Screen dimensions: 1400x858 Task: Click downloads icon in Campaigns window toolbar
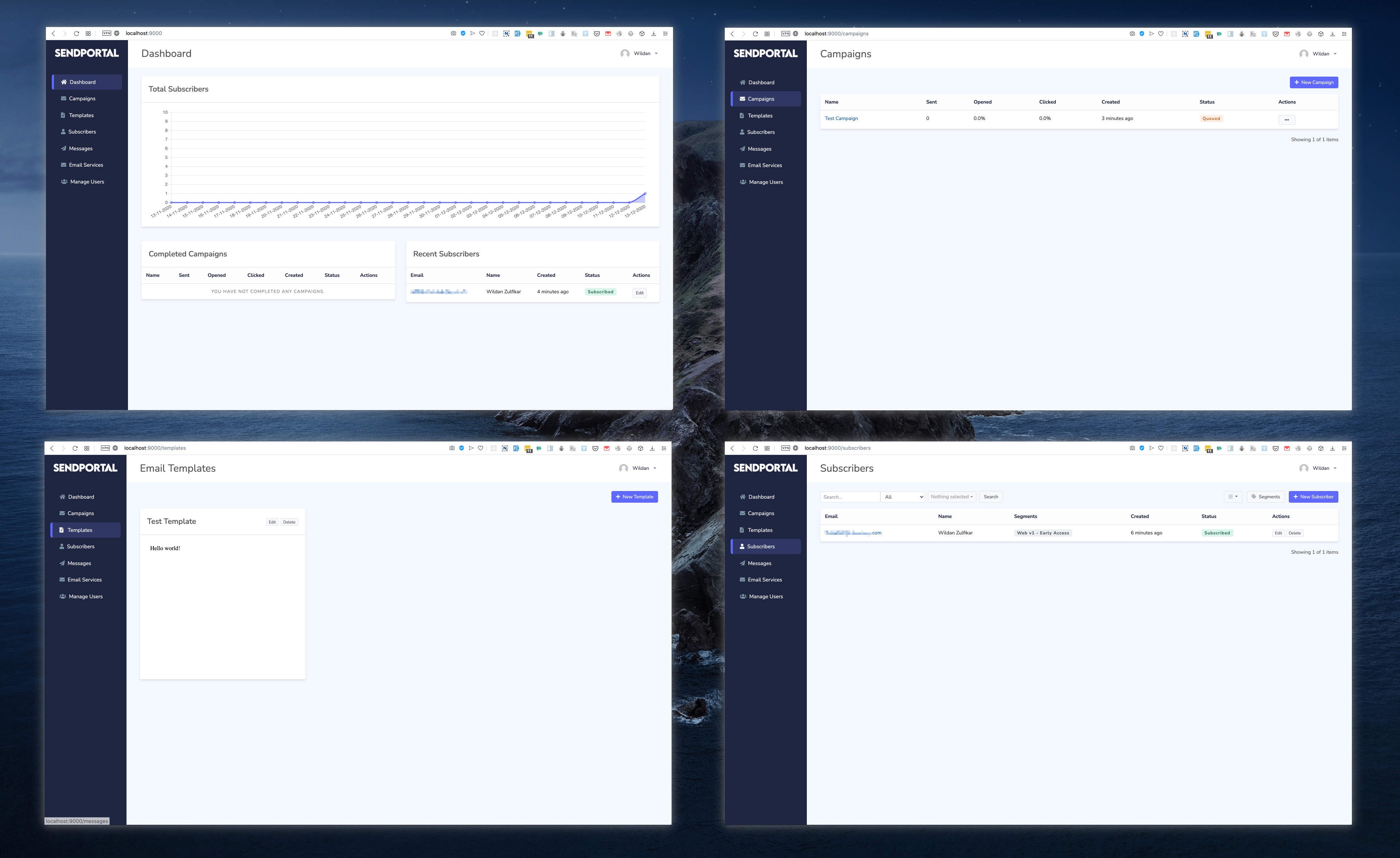tap(1333, 34)
